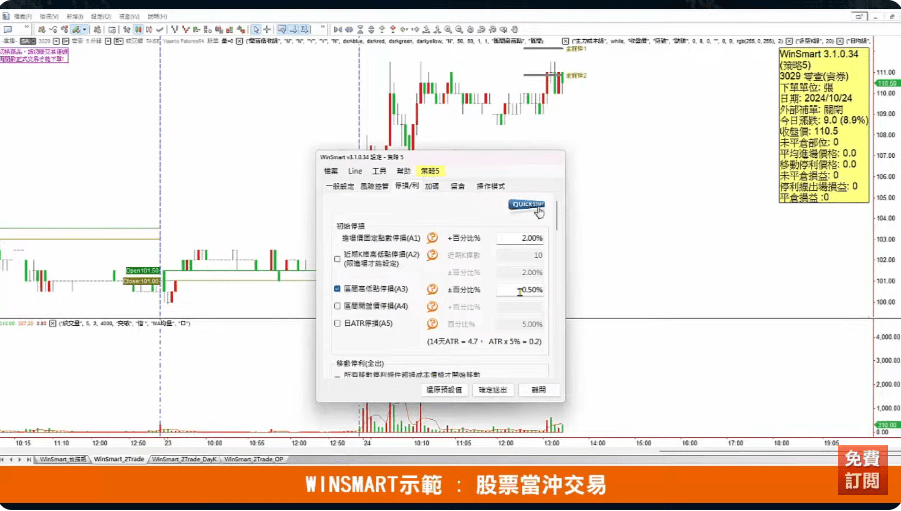The height and width of the screenshot is (511, 901).
Task: Click the 確定送出 confirm button
Action: coord(493,390)
